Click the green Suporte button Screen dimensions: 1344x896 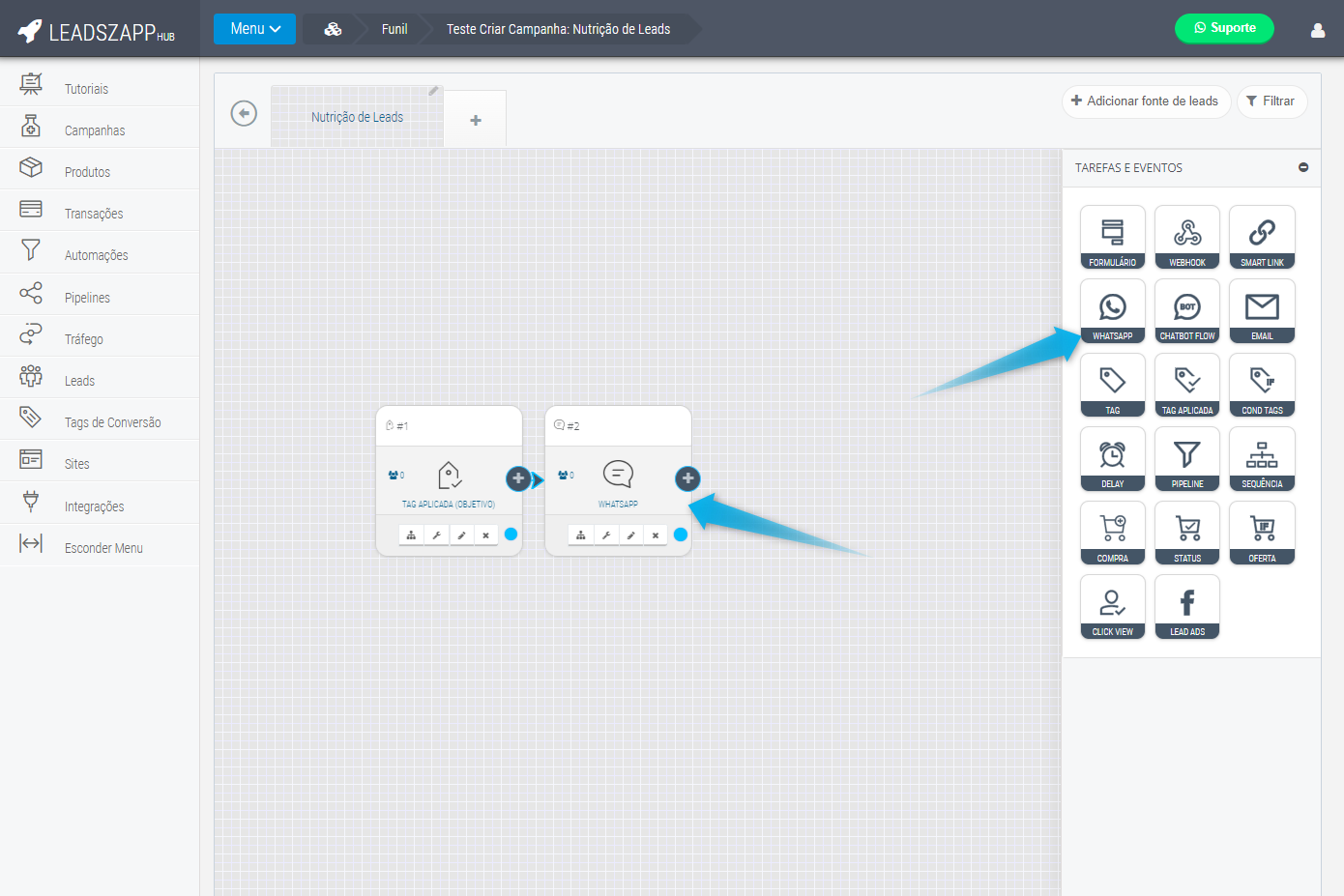click(1223, 28)
